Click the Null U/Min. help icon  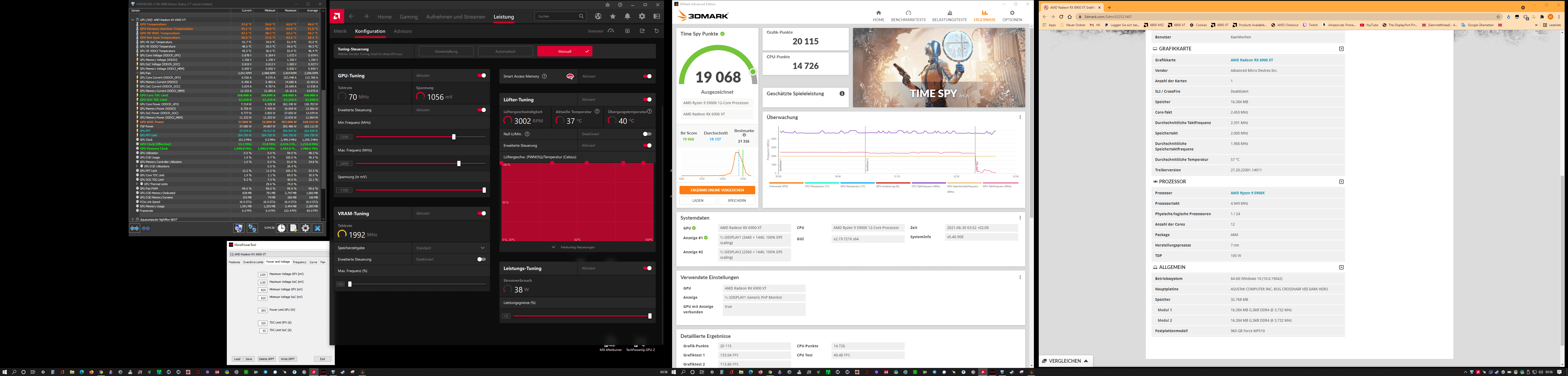click(x=527, y=134)
